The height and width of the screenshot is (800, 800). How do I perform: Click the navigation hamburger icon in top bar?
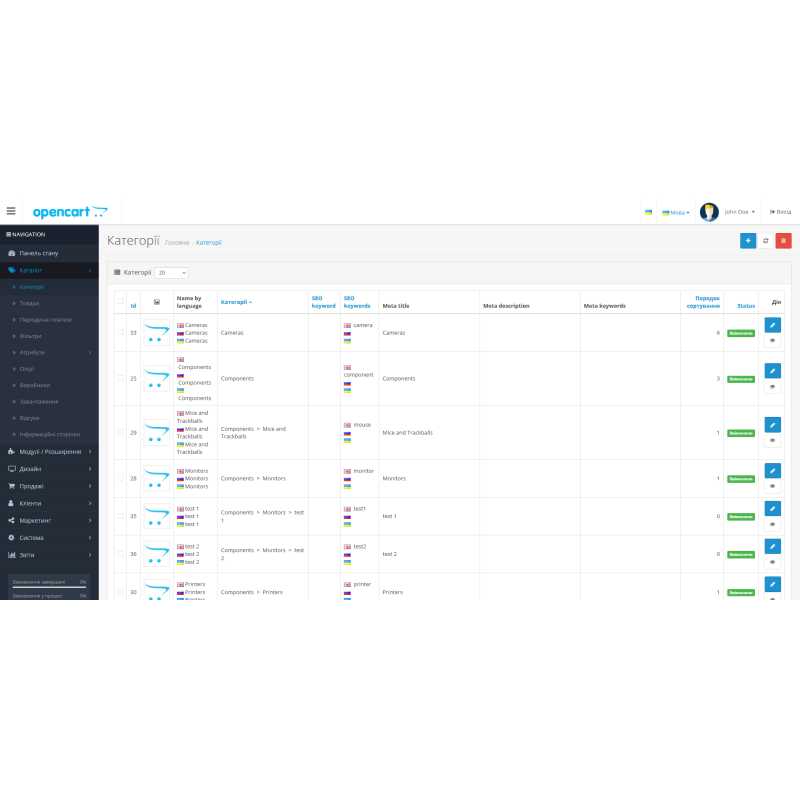[11, 211]
